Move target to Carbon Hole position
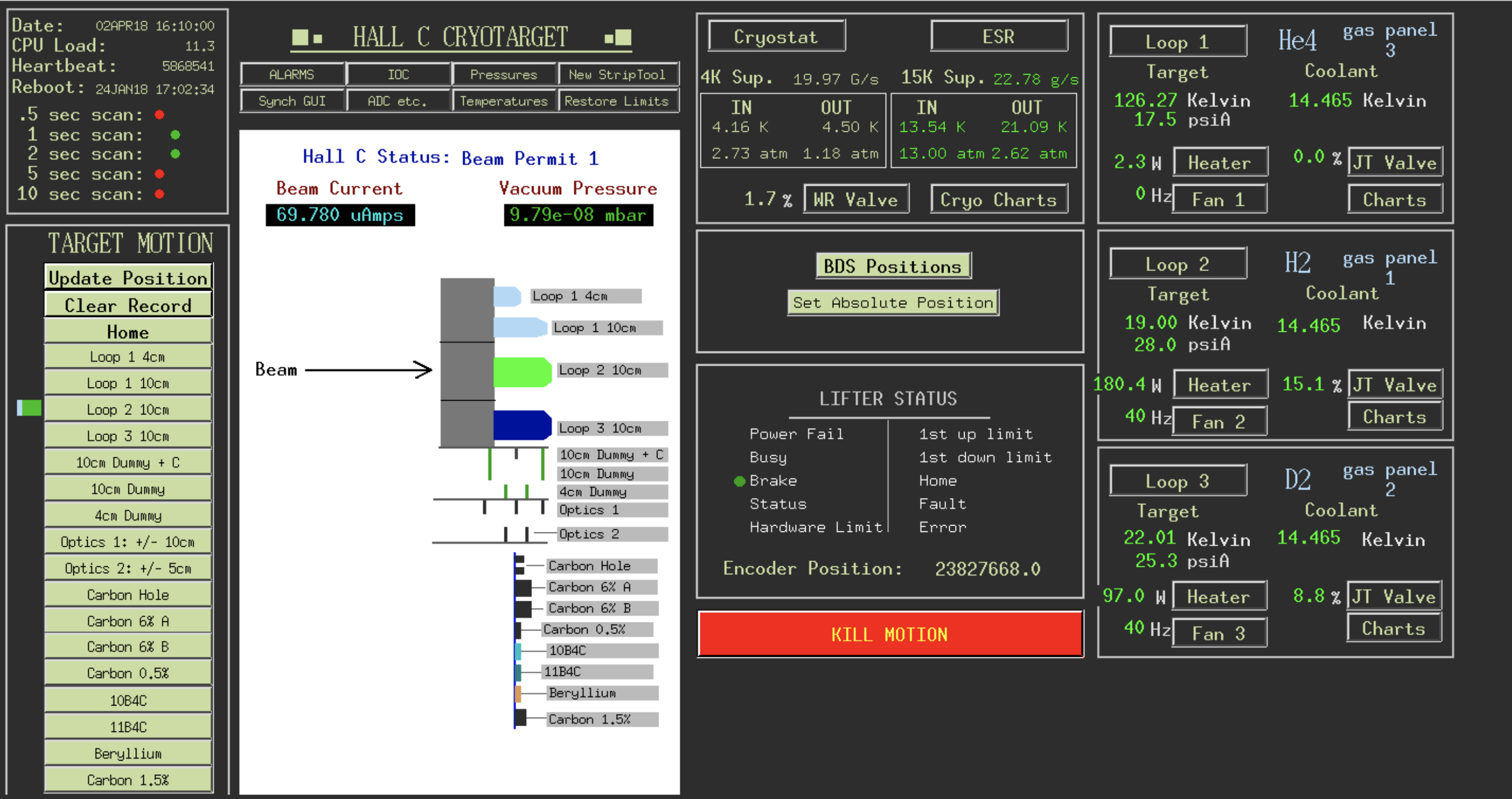1512x799 pixels. [x=128, y=595]
